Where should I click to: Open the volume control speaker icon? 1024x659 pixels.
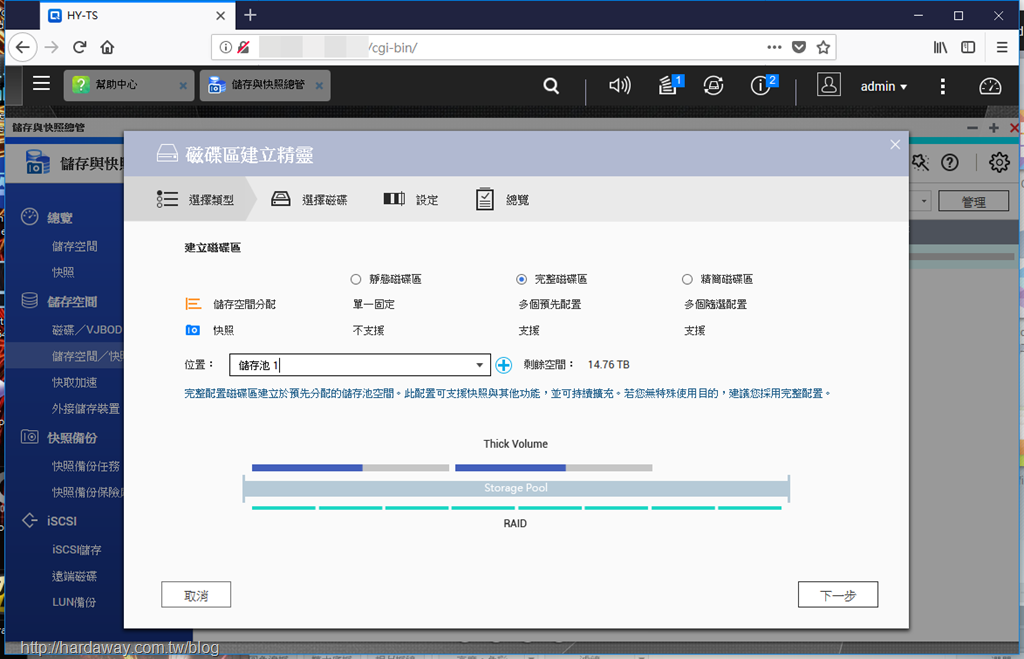tap(620, 86)
